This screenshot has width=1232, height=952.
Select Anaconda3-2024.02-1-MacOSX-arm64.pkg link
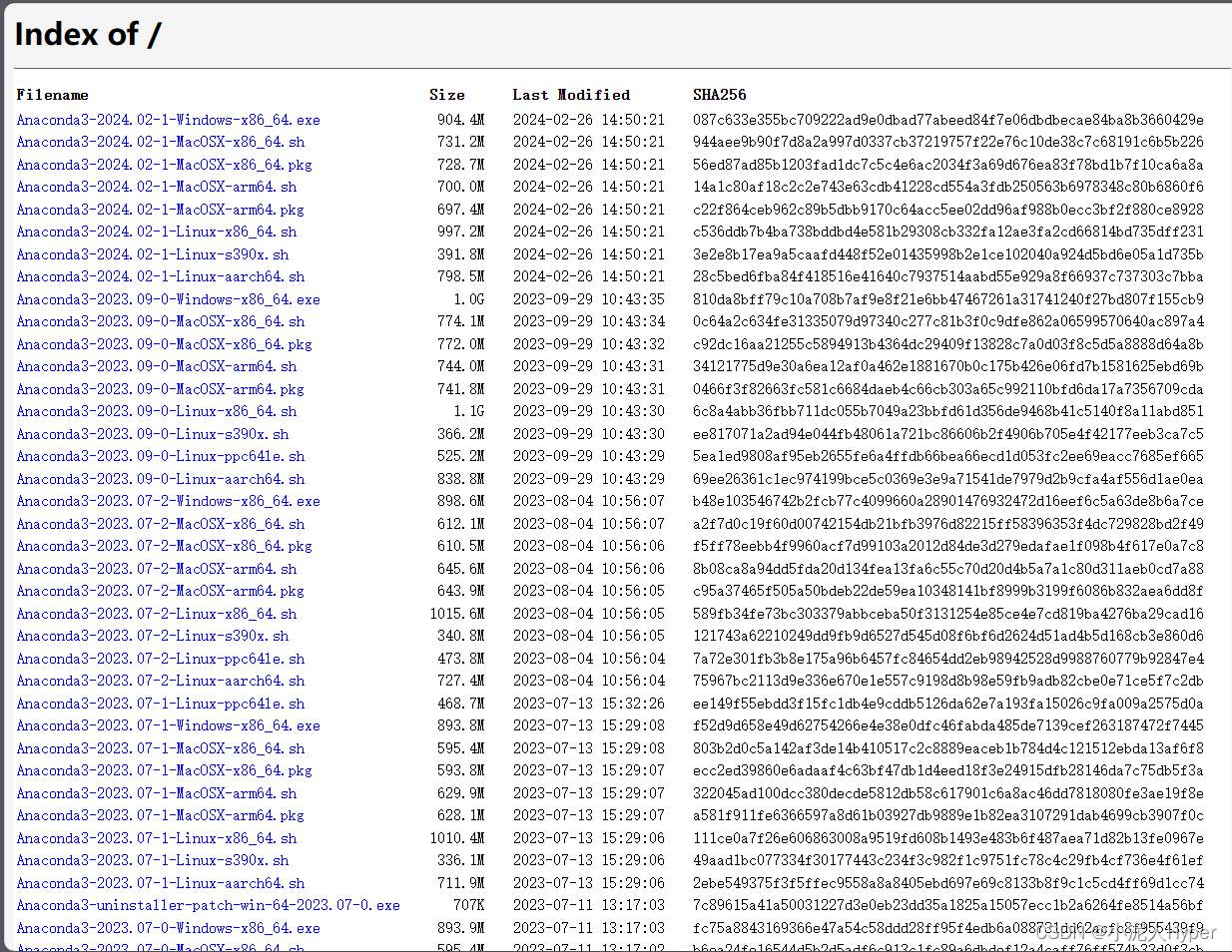point(160,210)
